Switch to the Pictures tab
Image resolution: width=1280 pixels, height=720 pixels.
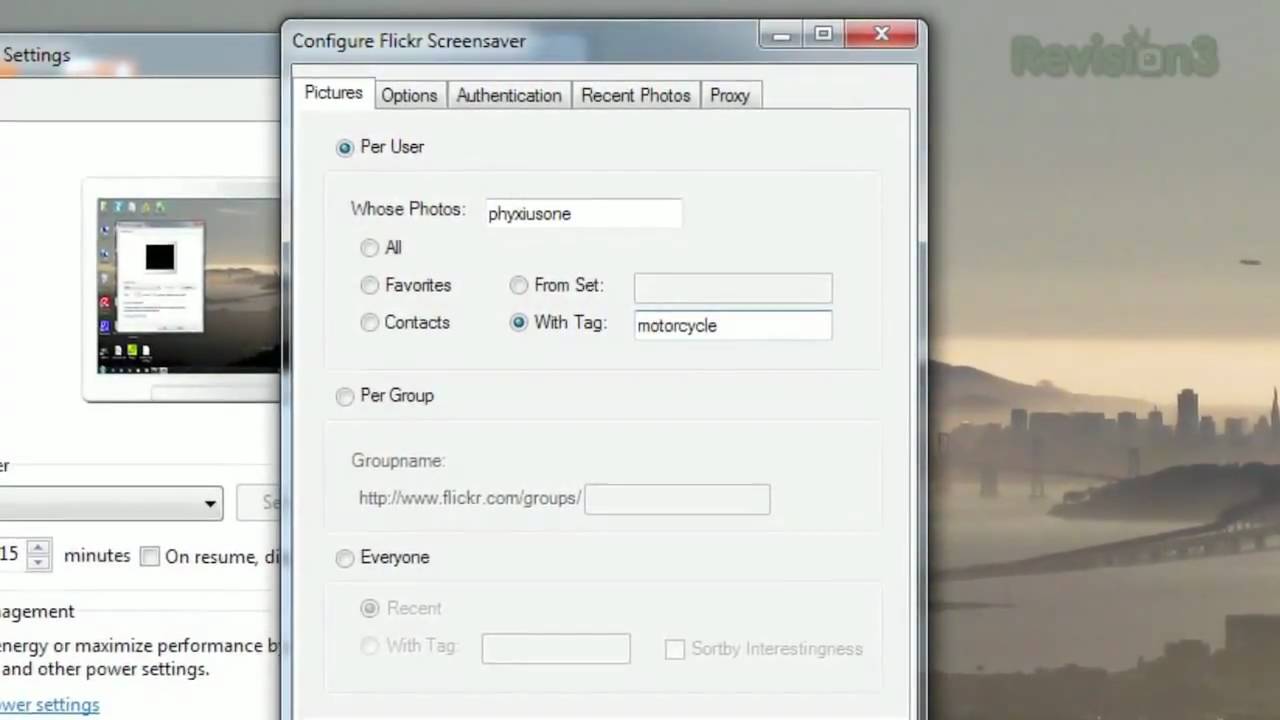[x=333, y=93]
